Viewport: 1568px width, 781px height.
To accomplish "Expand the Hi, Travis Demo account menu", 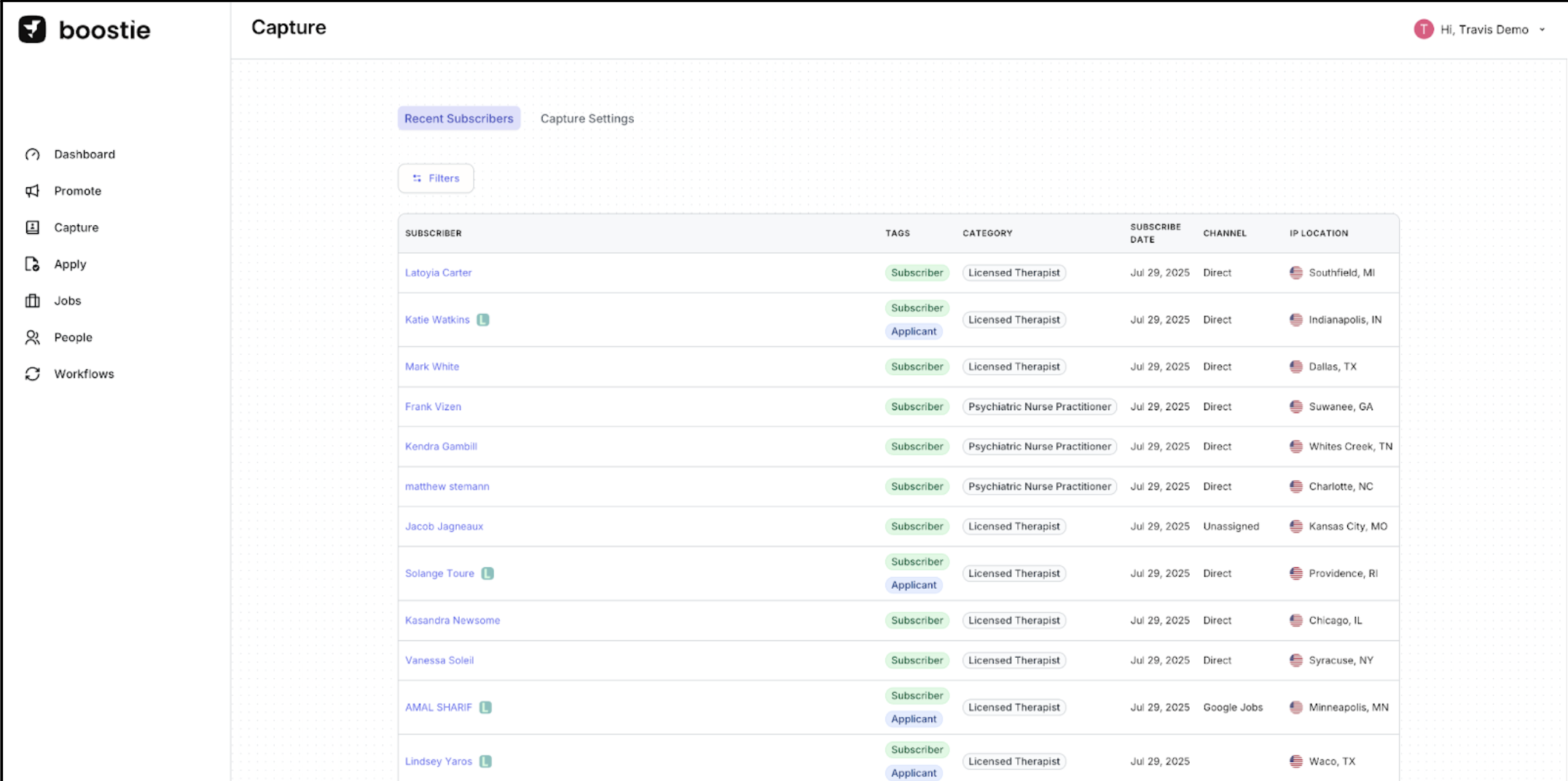I will click(x=1542, y=30).
